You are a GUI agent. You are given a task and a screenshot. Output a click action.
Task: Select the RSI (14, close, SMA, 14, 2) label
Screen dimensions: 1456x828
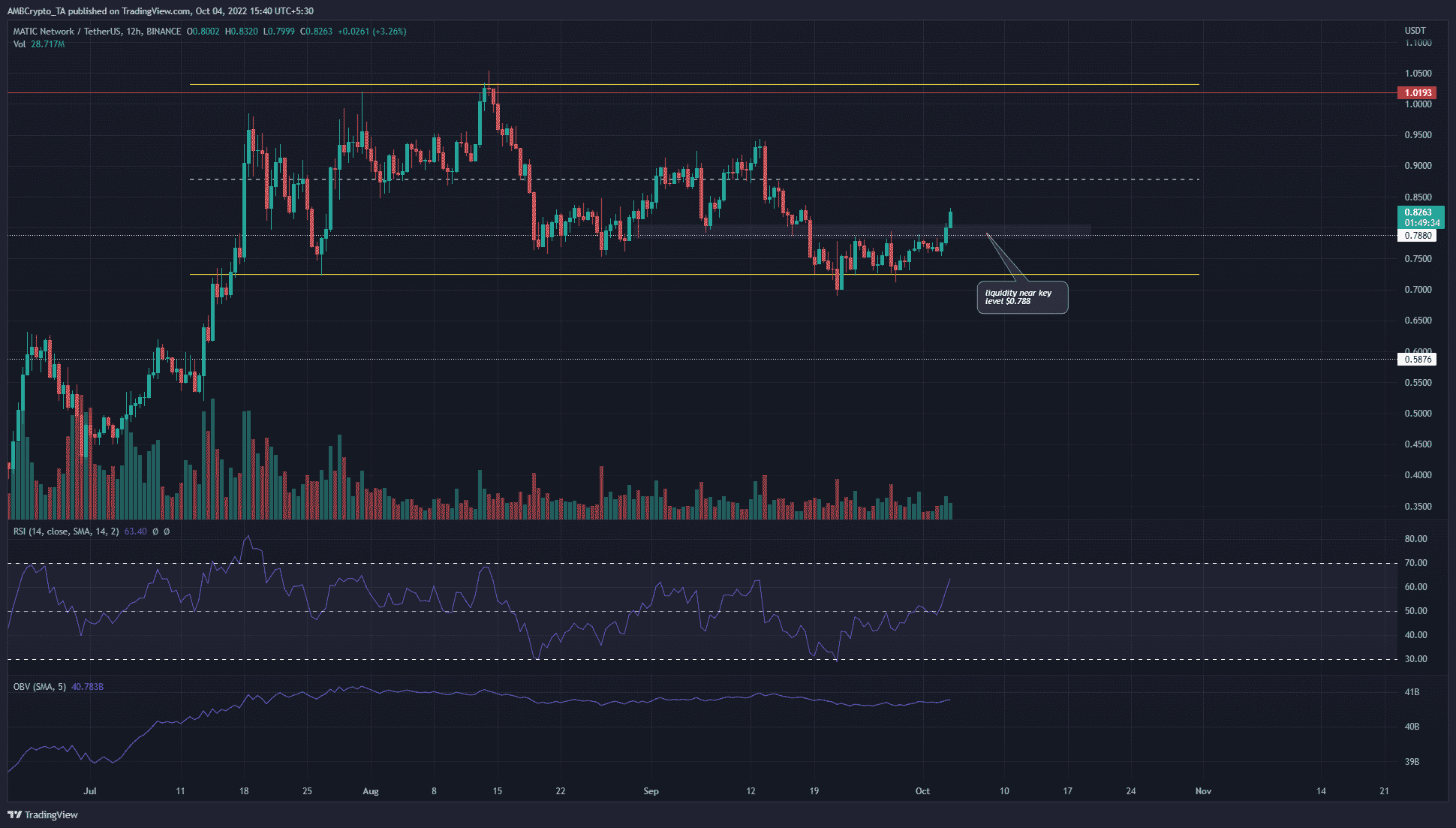(x=66, y=531)
